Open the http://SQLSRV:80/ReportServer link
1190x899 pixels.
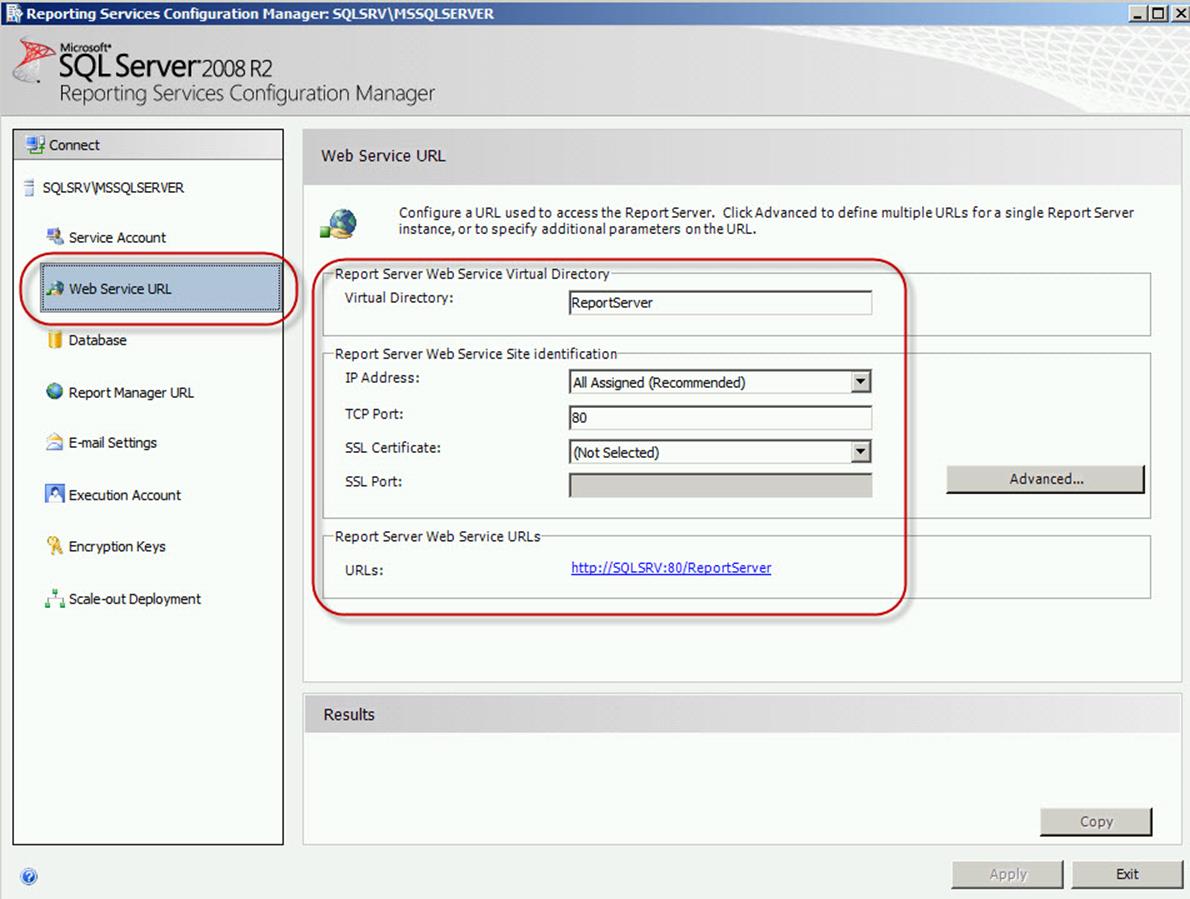tap(671, 567)
